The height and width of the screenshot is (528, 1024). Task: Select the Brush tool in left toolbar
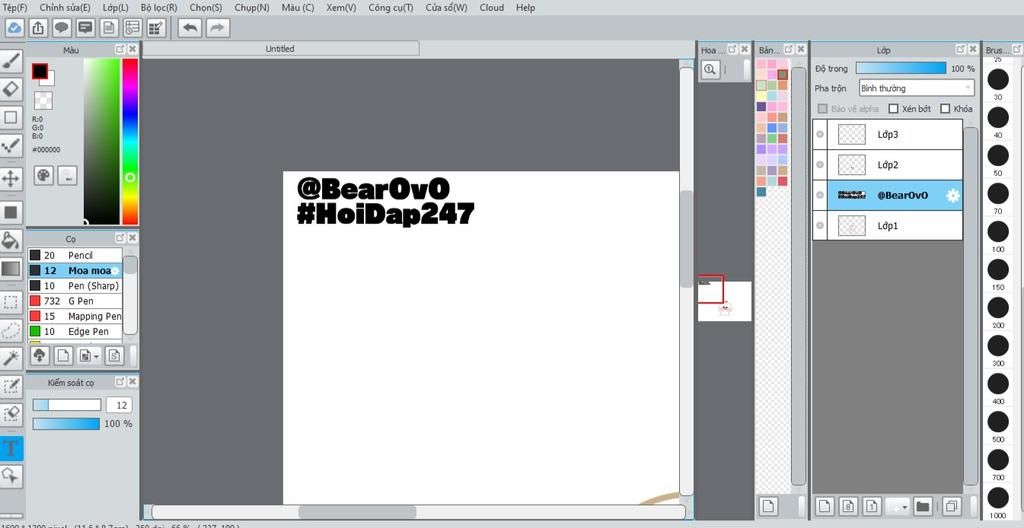click(11, 61)
